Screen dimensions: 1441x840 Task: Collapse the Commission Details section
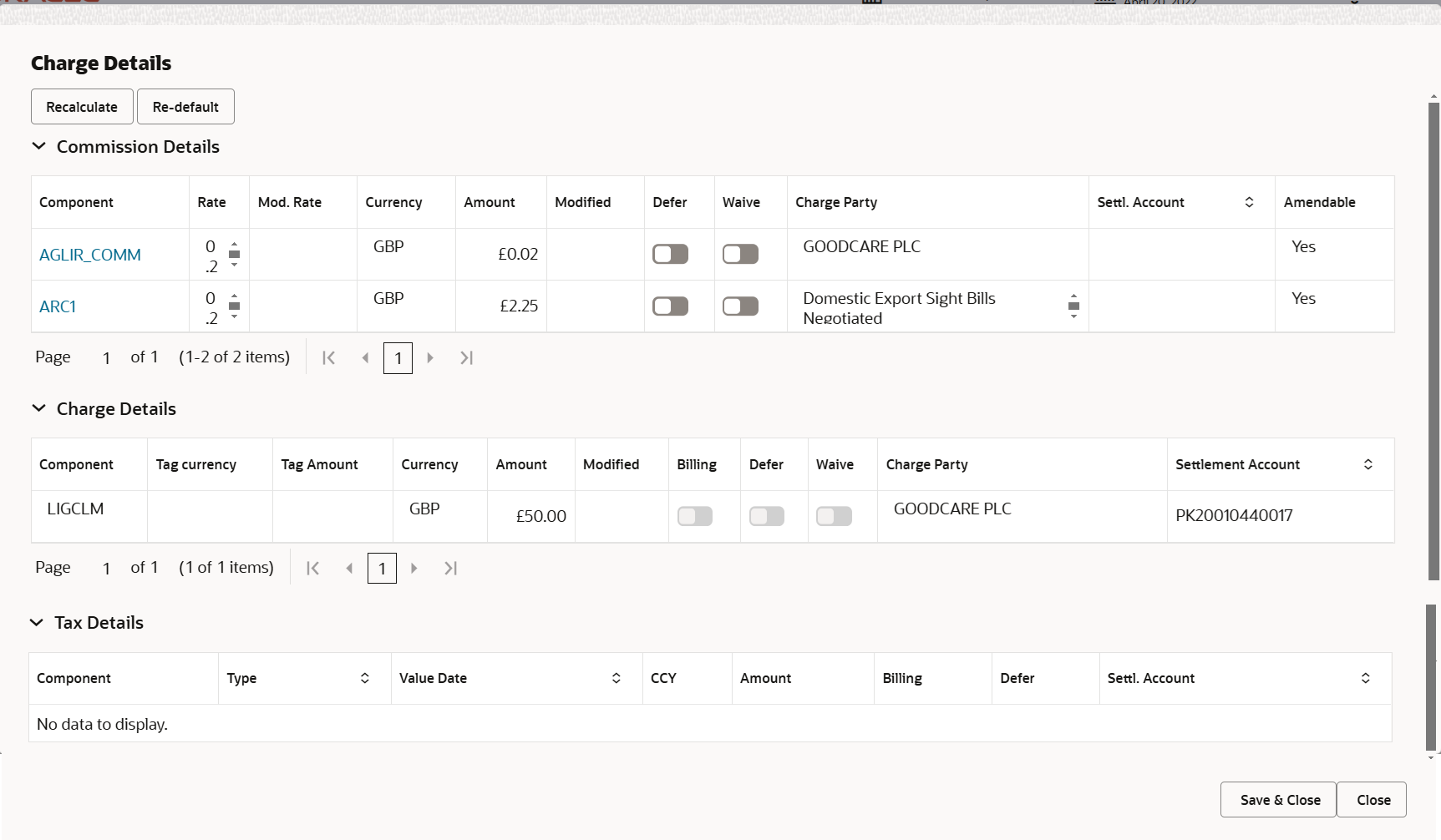pos(38,147)
